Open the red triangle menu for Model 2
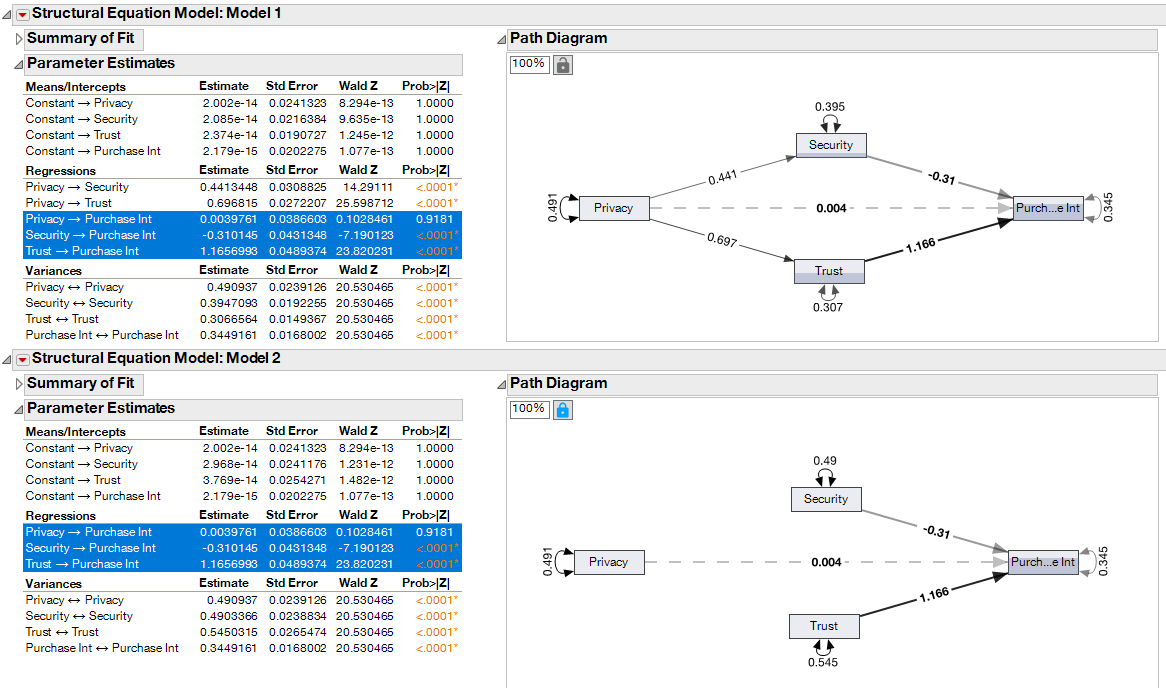1166x688 pixels. [21, 359]
